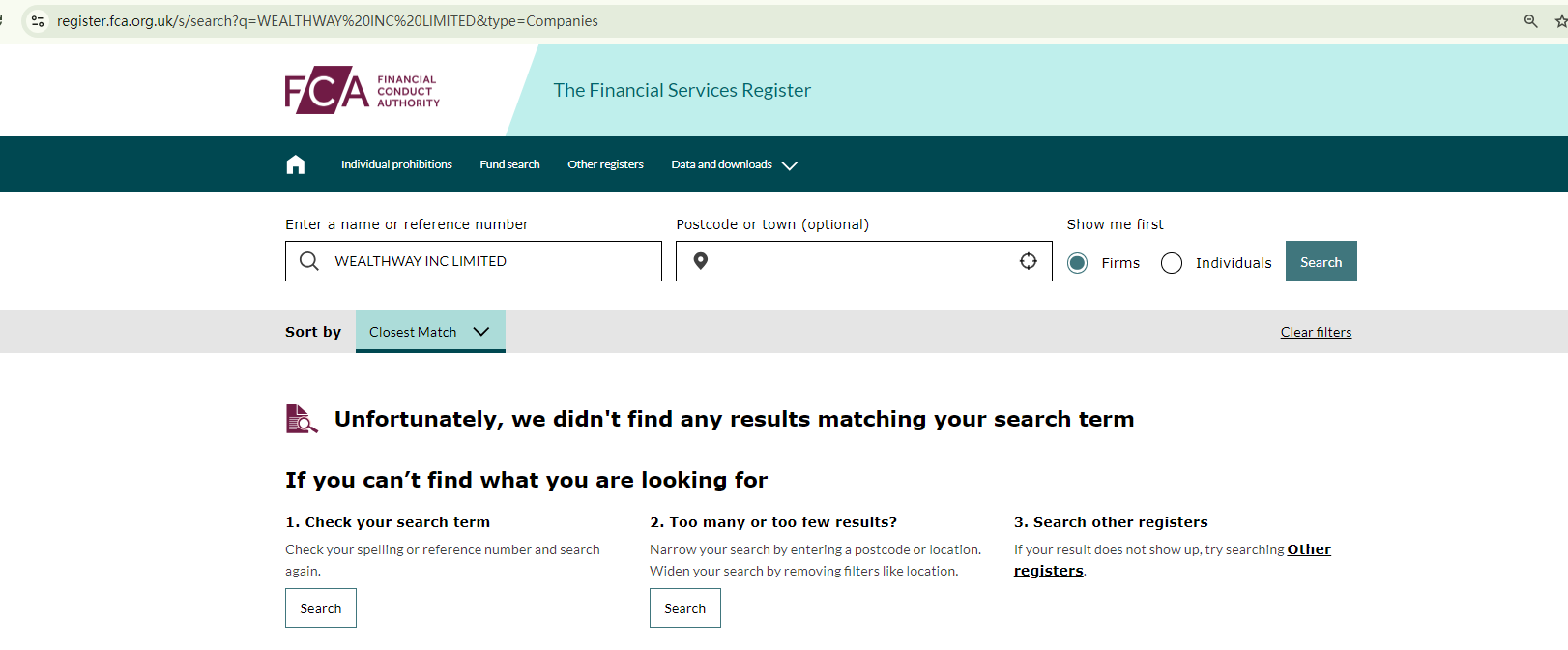Click the no-results document search icon
1568x650 pixels.
[302, 419]
